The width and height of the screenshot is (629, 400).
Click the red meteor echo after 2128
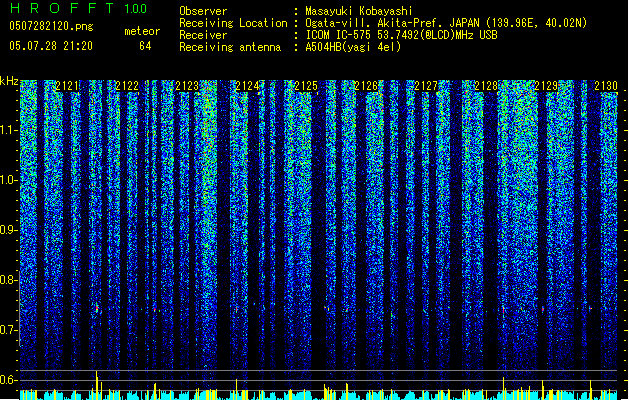[x=503, y=310]
